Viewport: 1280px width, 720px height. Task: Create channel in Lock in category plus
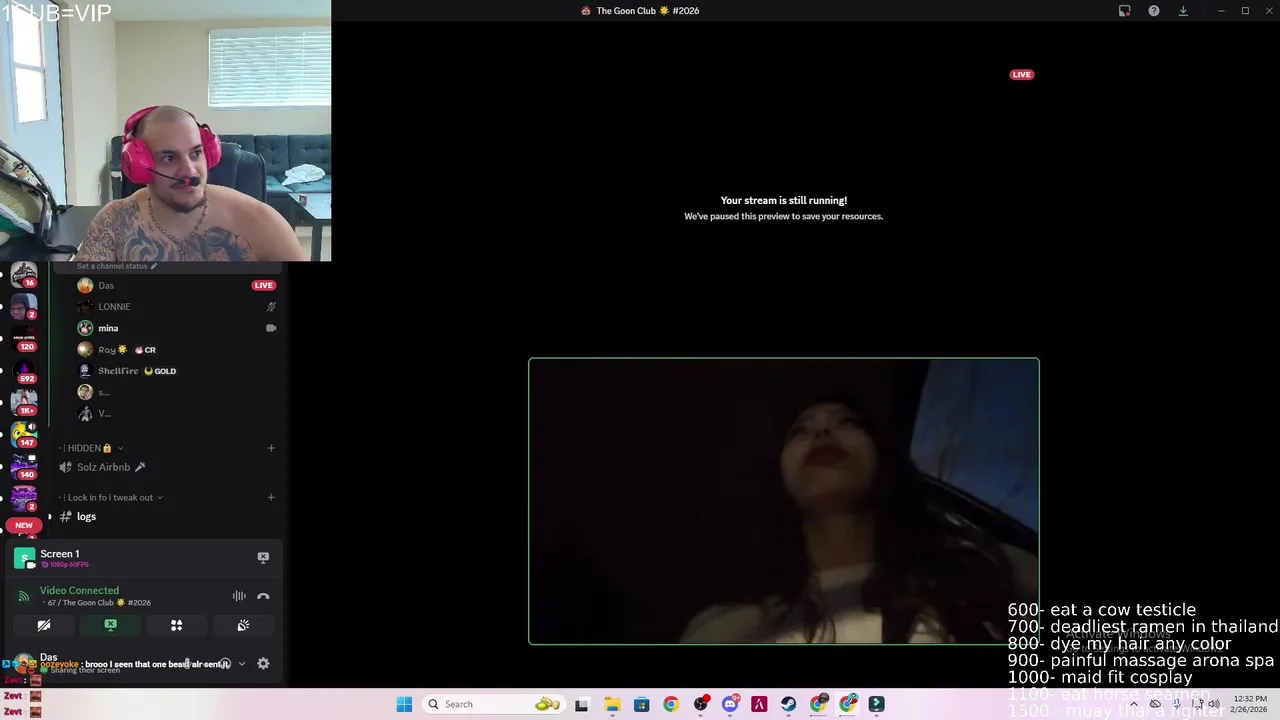[271, 497]
